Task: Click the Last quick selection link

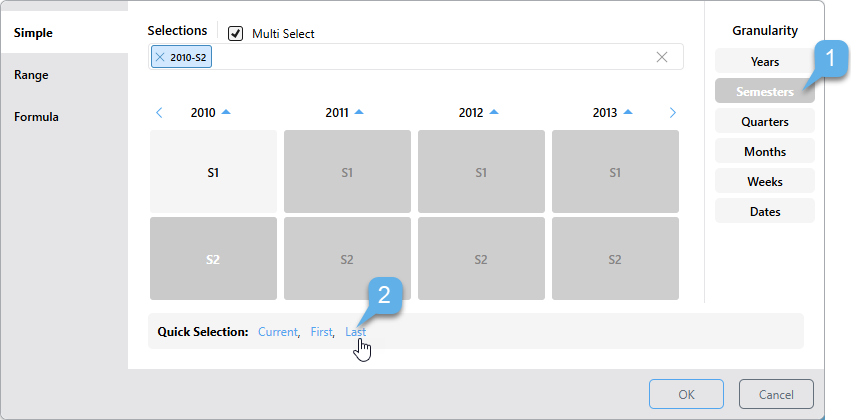Action: 355,331
